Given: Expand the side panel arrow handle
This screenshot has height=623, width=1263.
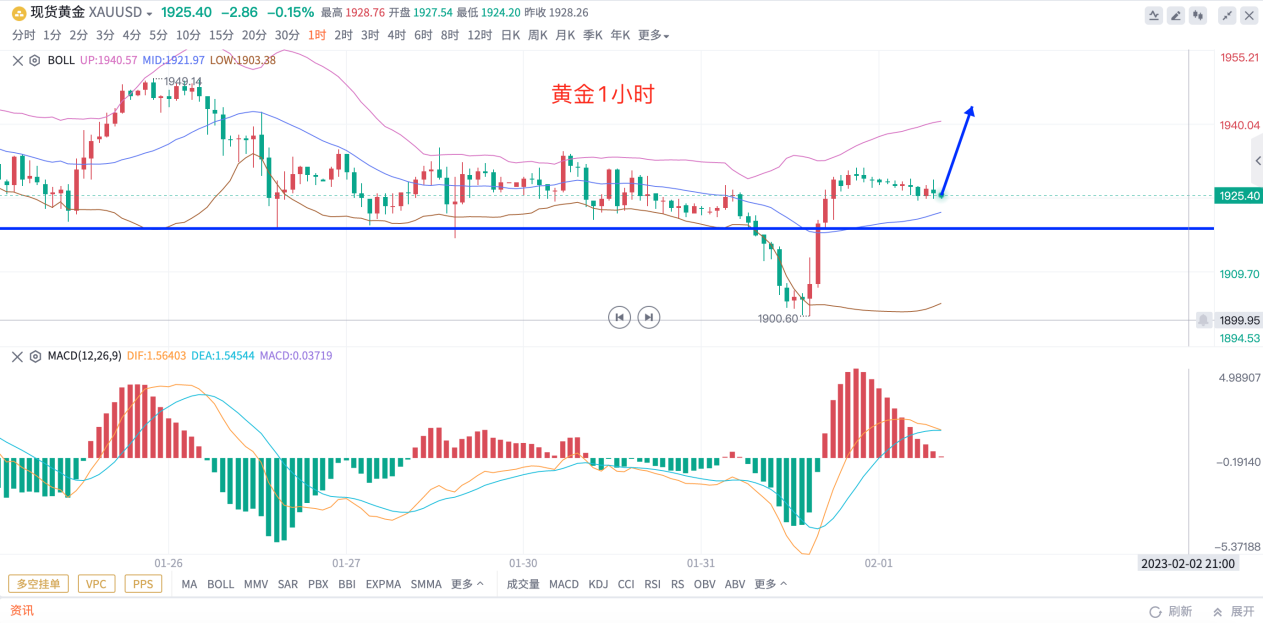Looking at the screenshot, I should [1257, 161].
